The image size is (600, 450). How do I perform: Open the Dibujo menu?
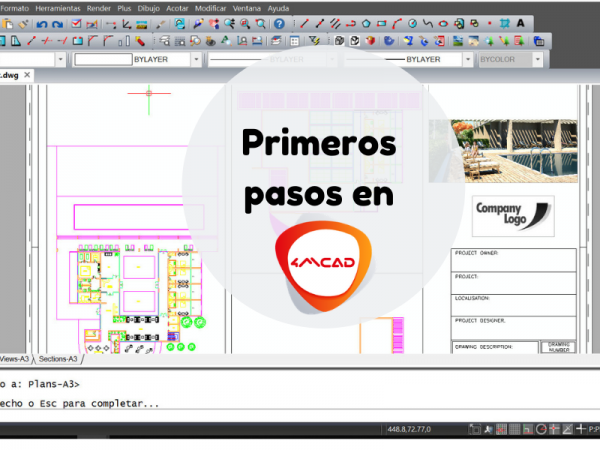148,8
